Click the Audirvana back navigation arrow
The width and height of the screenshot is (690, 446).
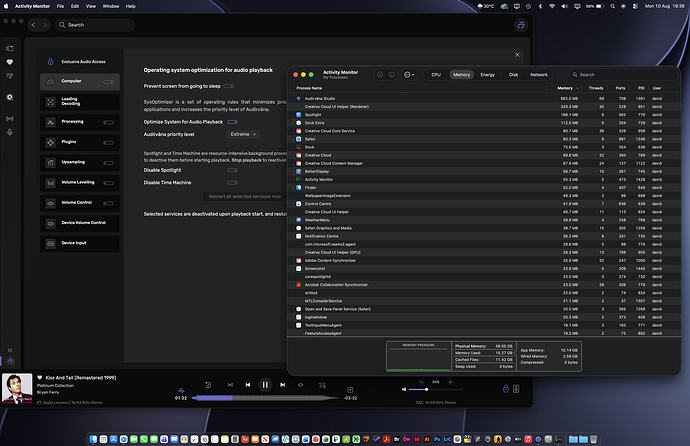[x=33, y=25]
